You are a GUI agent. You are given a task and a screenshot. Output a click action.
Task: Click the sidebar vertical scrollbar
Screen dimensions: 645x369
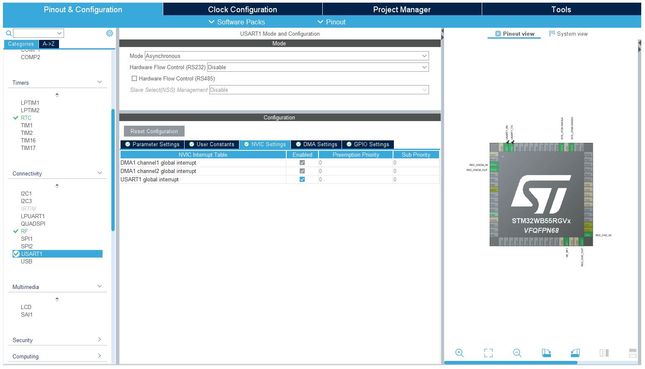click(113, 169)
